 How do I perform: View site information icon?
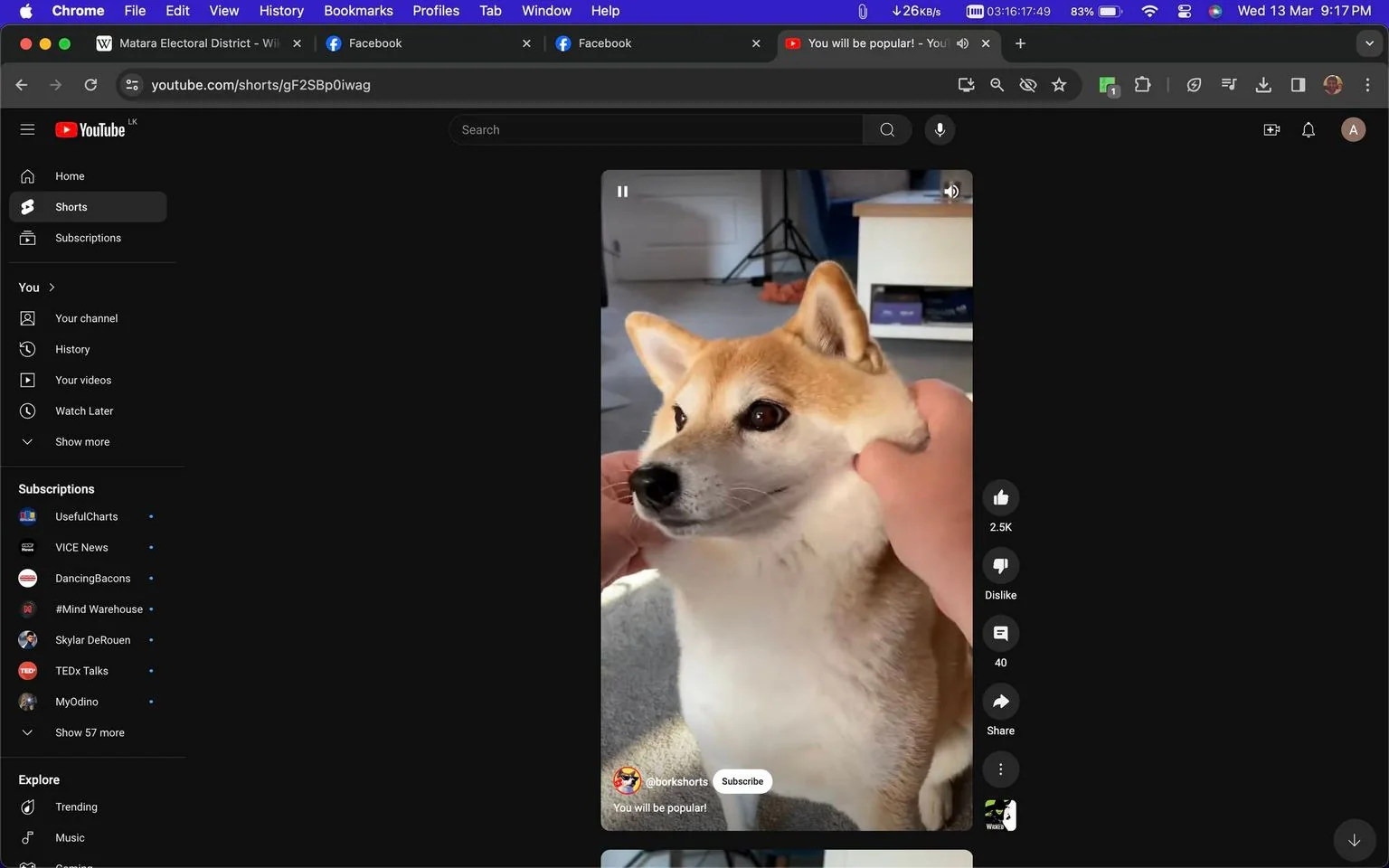(x=132, y=85)
